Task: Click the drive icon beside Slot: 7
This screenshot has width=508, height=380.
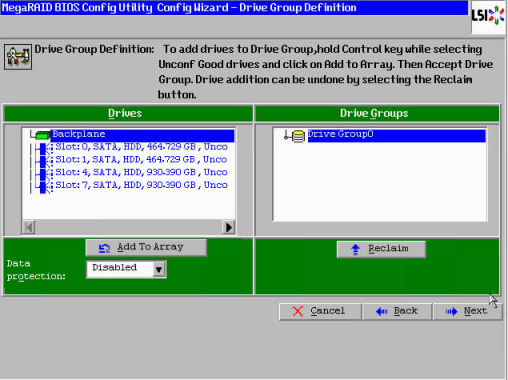Action: [46, 186]
